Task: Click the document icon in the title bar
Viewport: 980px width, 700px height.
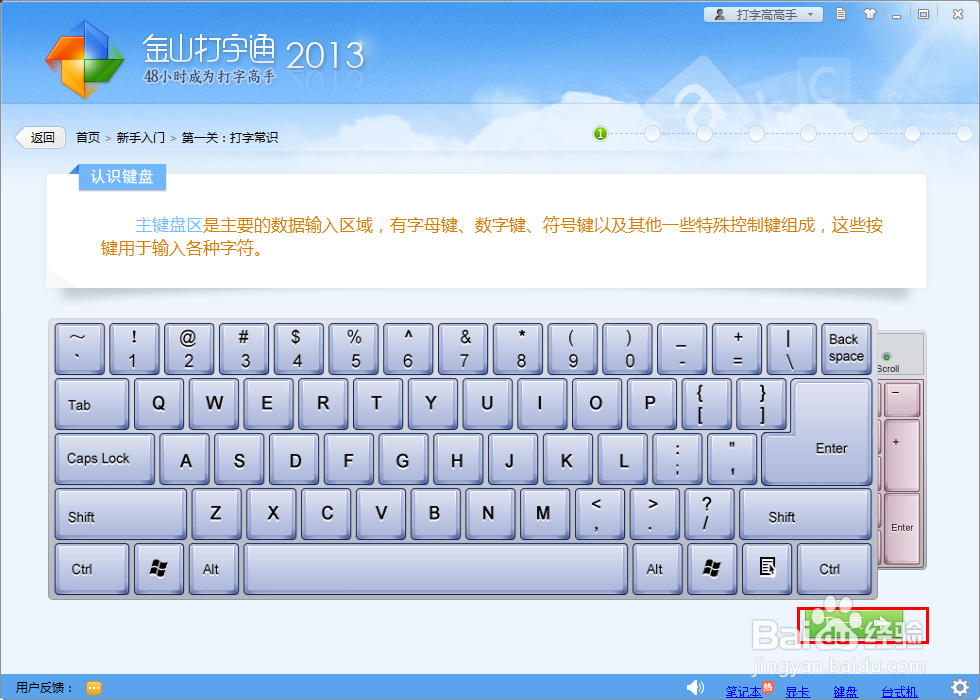Action: tap(839, 13)
